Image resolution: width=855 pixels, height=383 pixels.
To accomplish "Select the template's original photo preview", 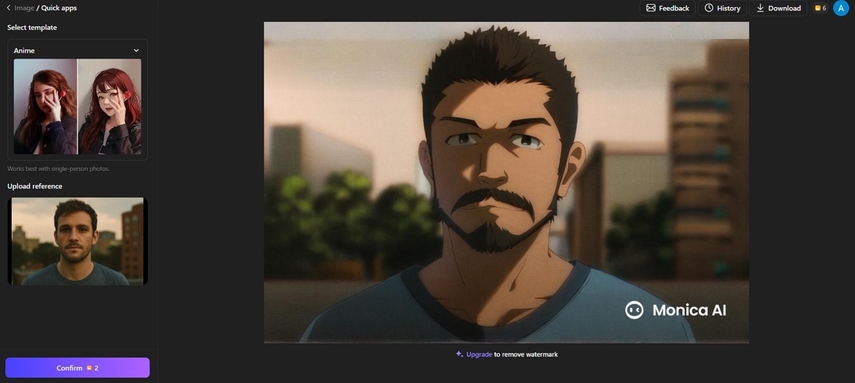I will [x=45, y=107].
